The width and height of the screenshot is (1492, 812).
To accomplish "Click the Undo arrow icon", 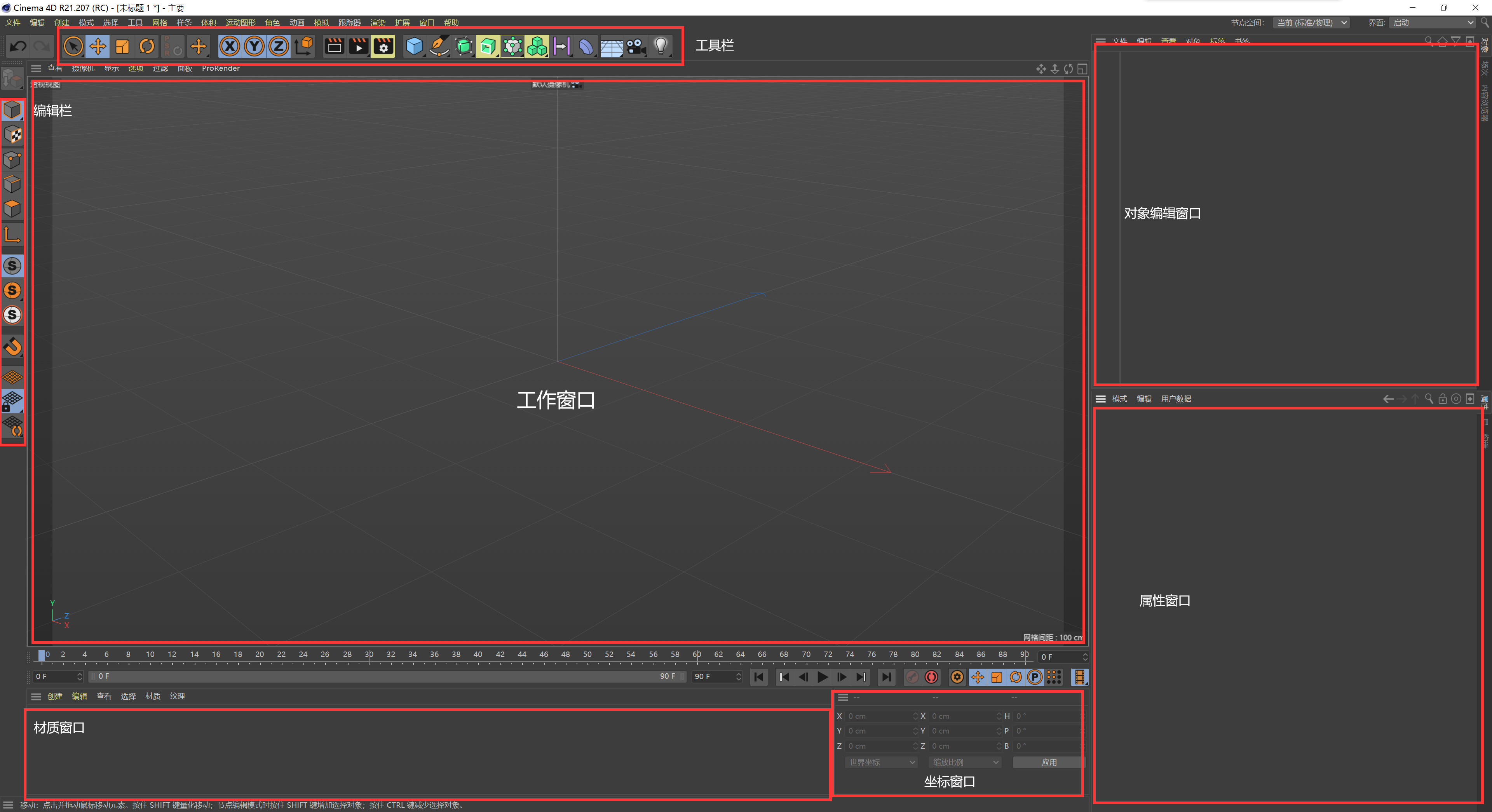I will point(18,46).
